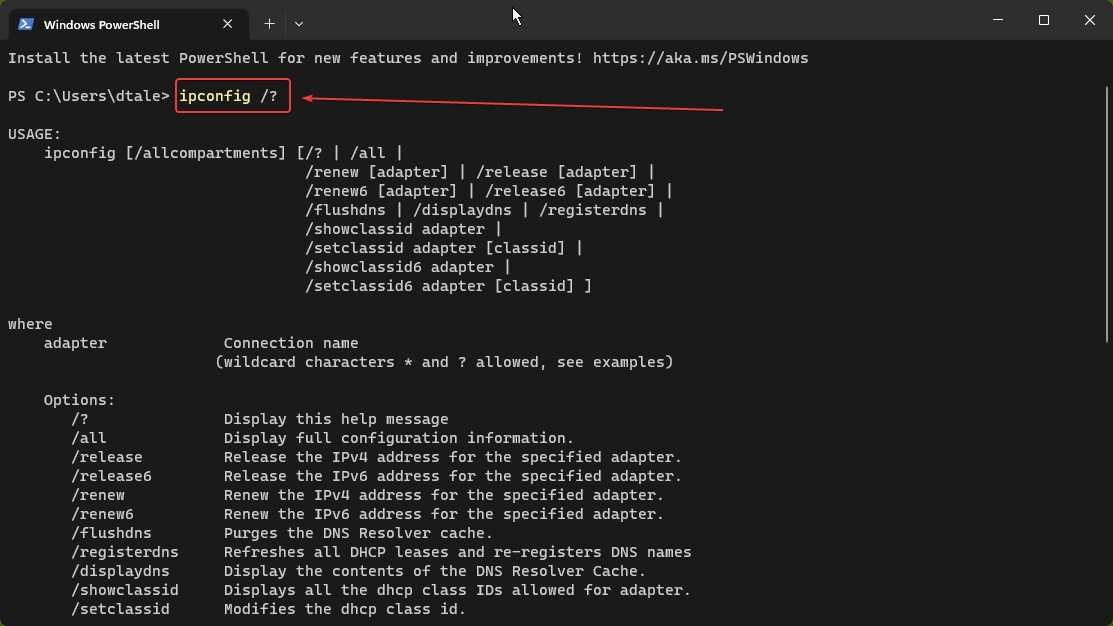Screen dimensions: 1113x626
Task: Click the '/renew' option in the list
Action: (98, 495)
